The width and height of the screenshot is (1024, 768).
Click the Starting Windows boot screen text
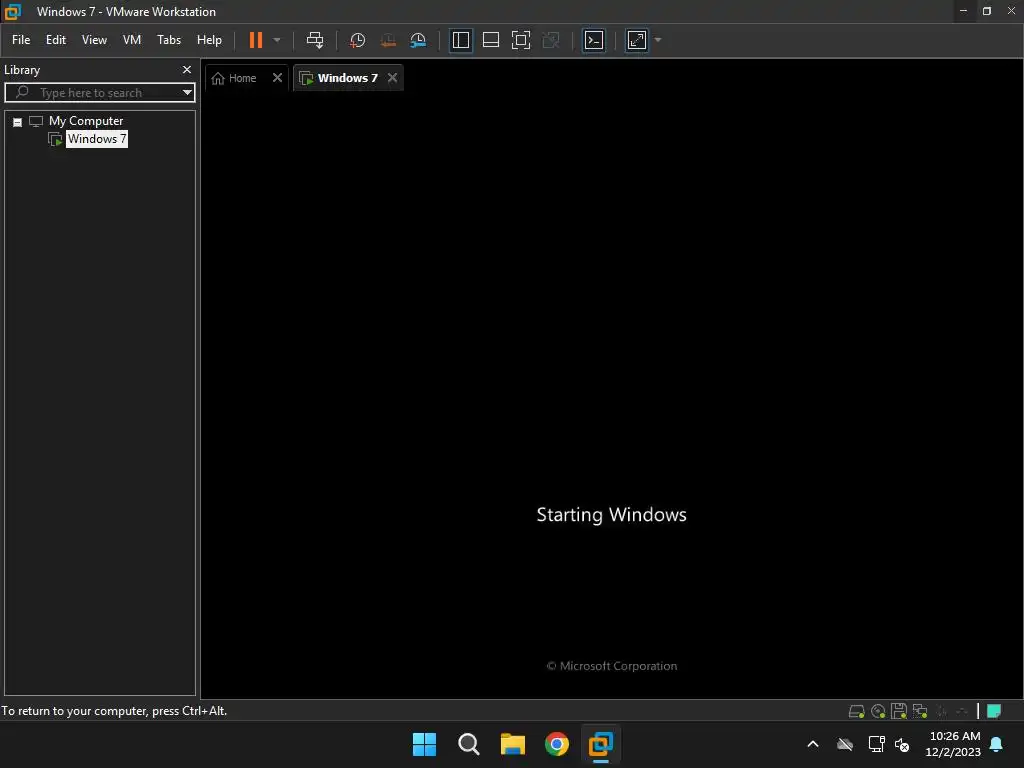(x=611, y=515)
